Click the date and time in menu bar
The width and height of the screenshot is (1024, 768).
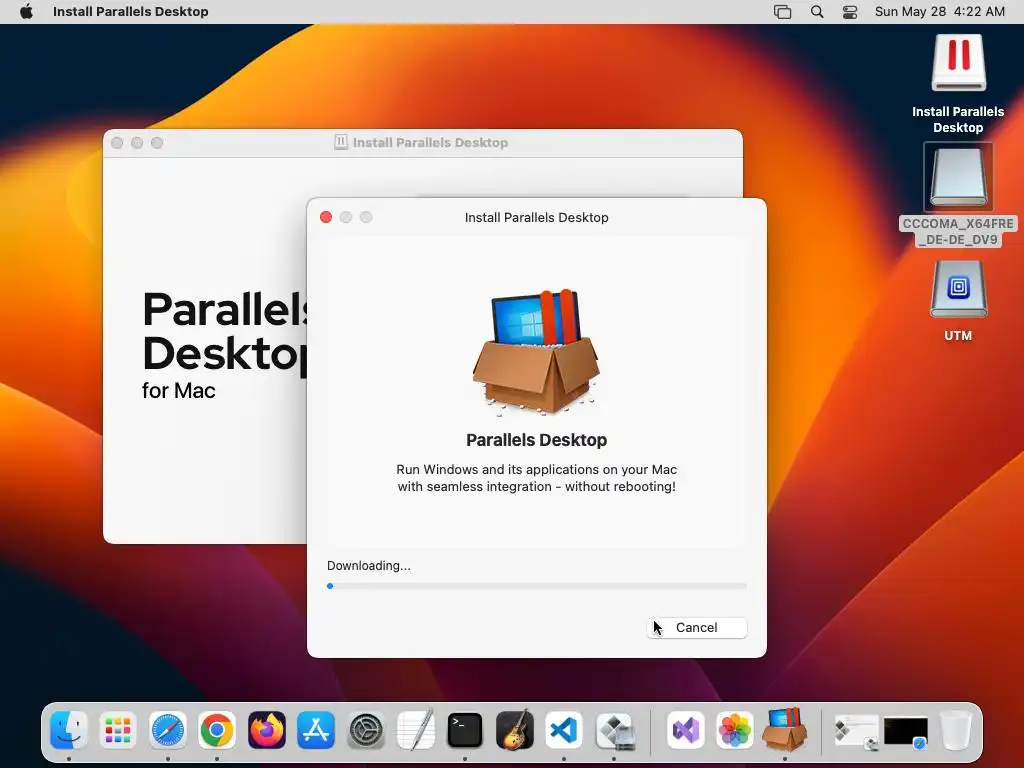[x=939, y=11]
